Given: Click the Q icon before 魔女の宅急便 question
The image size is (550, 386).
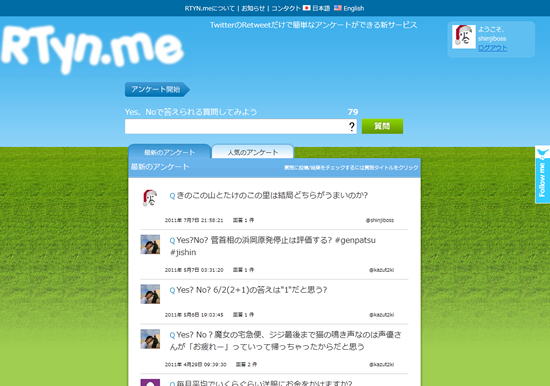Looking at the screenshot, I should coord(172,335).
